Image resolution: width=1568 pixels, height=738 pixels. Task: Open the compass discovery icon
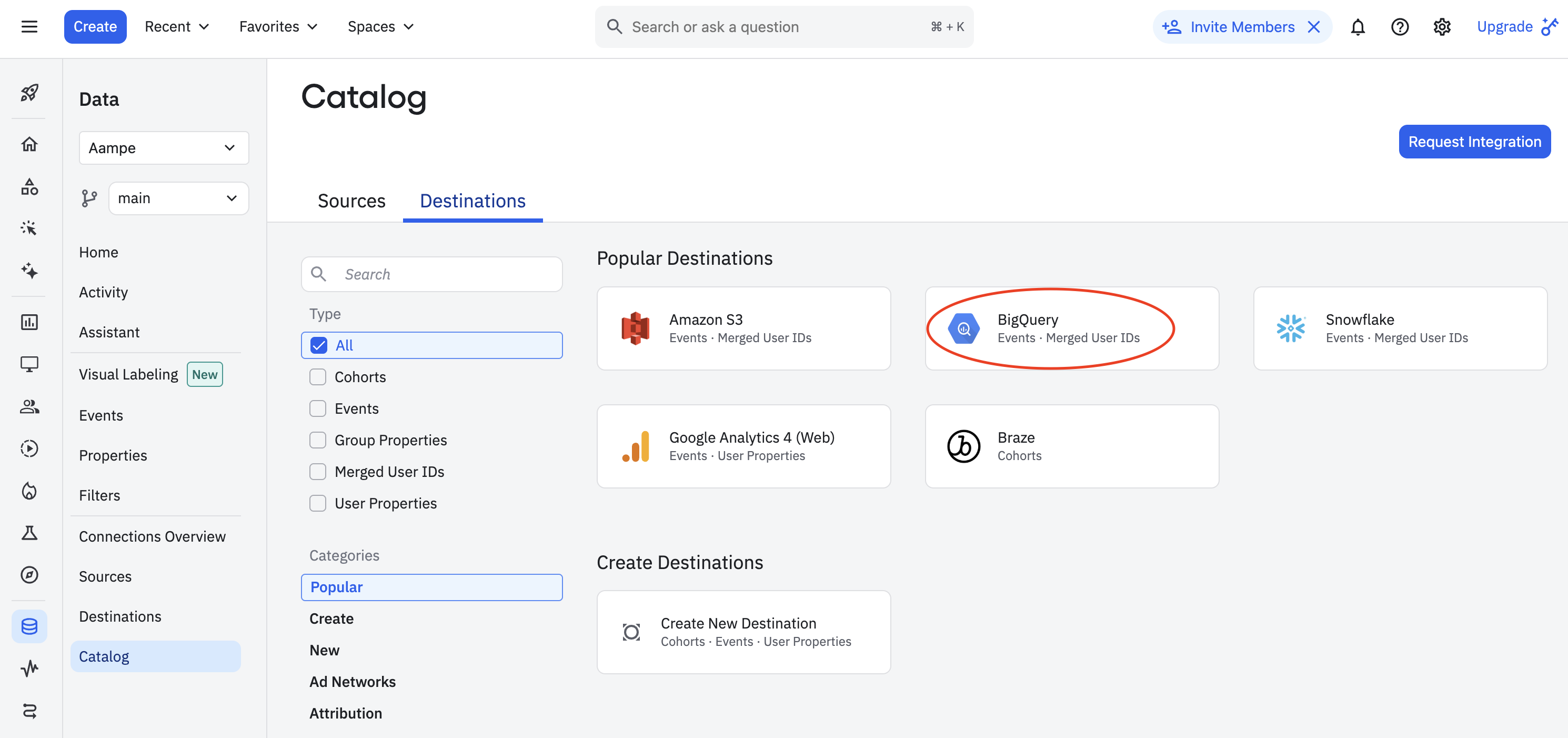[28, 574]
